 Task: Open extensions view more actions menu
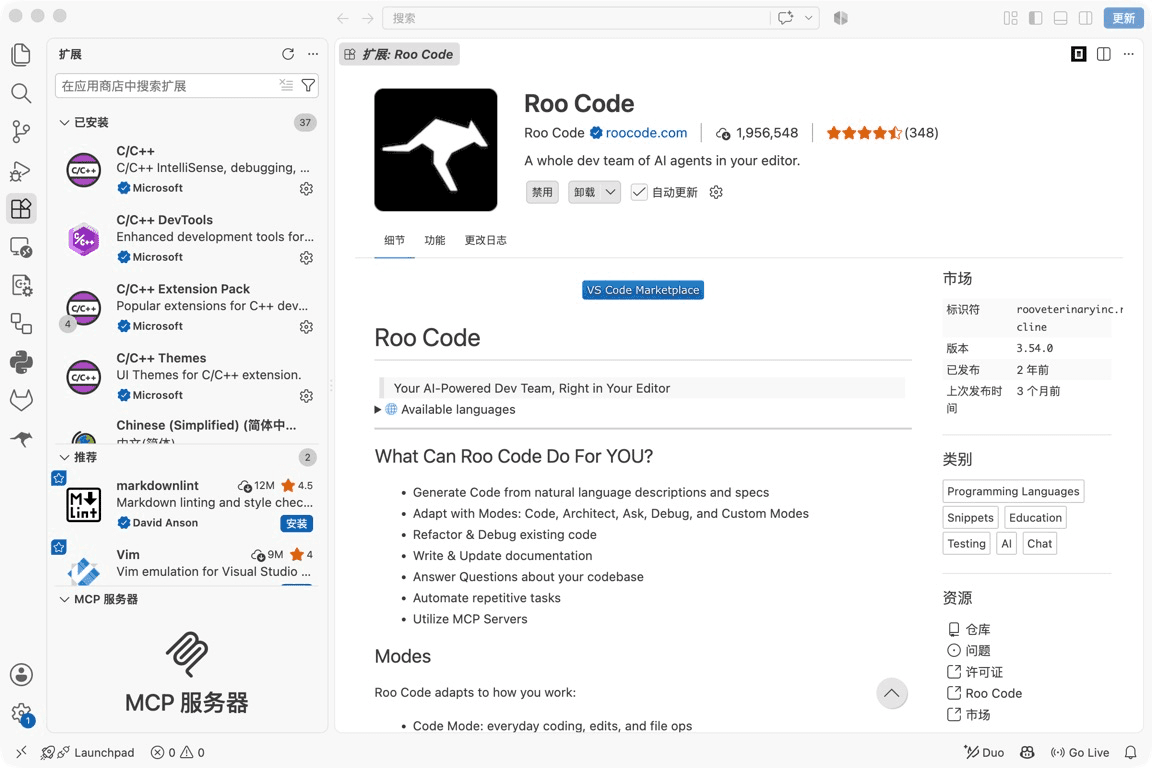point(313,54)
